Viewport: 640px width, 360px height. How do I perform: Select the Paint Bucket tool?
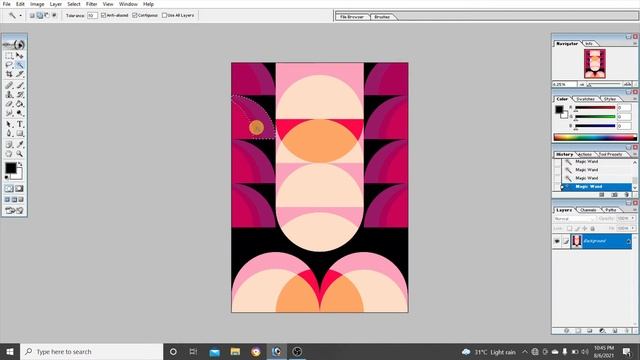(x=20, y=104)
